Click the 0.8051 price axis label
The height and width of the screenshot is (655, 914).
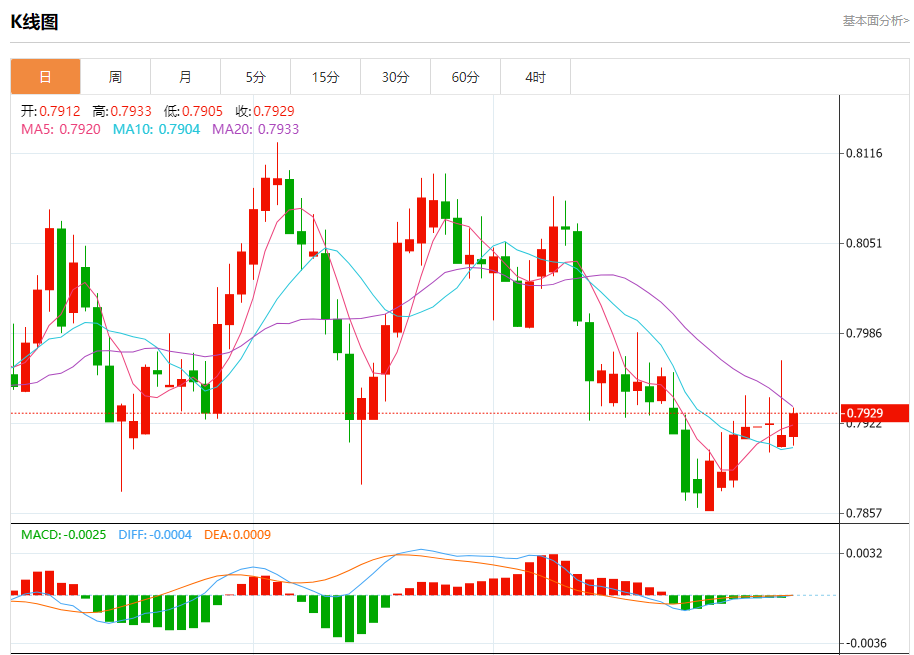coord(864,243)
